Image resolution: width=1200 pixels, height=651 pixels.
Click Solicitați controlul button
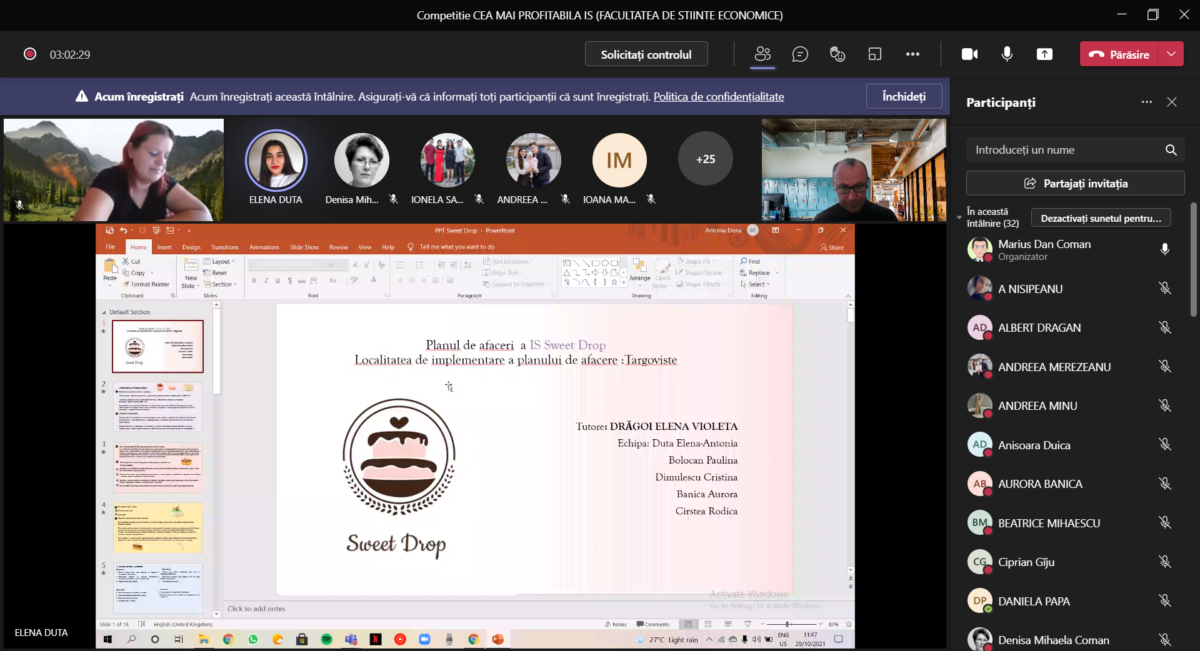tap(646, 54)
